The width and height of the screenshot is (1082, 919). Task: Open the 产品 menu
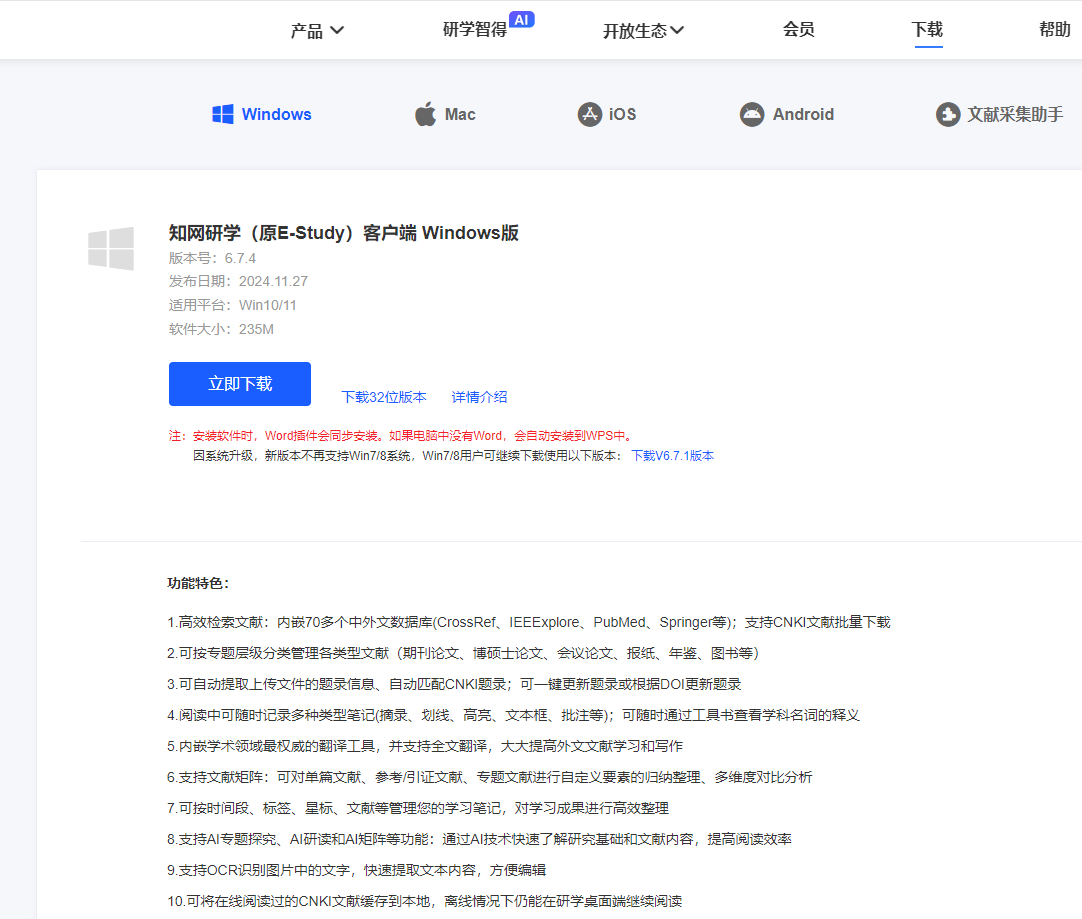tap(317, 30)
